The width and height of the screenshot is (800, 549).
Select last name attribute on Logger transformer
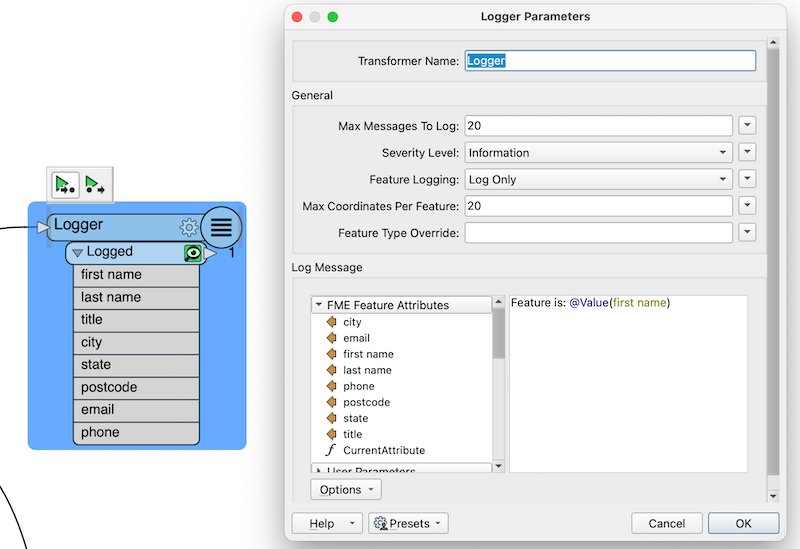136,297
